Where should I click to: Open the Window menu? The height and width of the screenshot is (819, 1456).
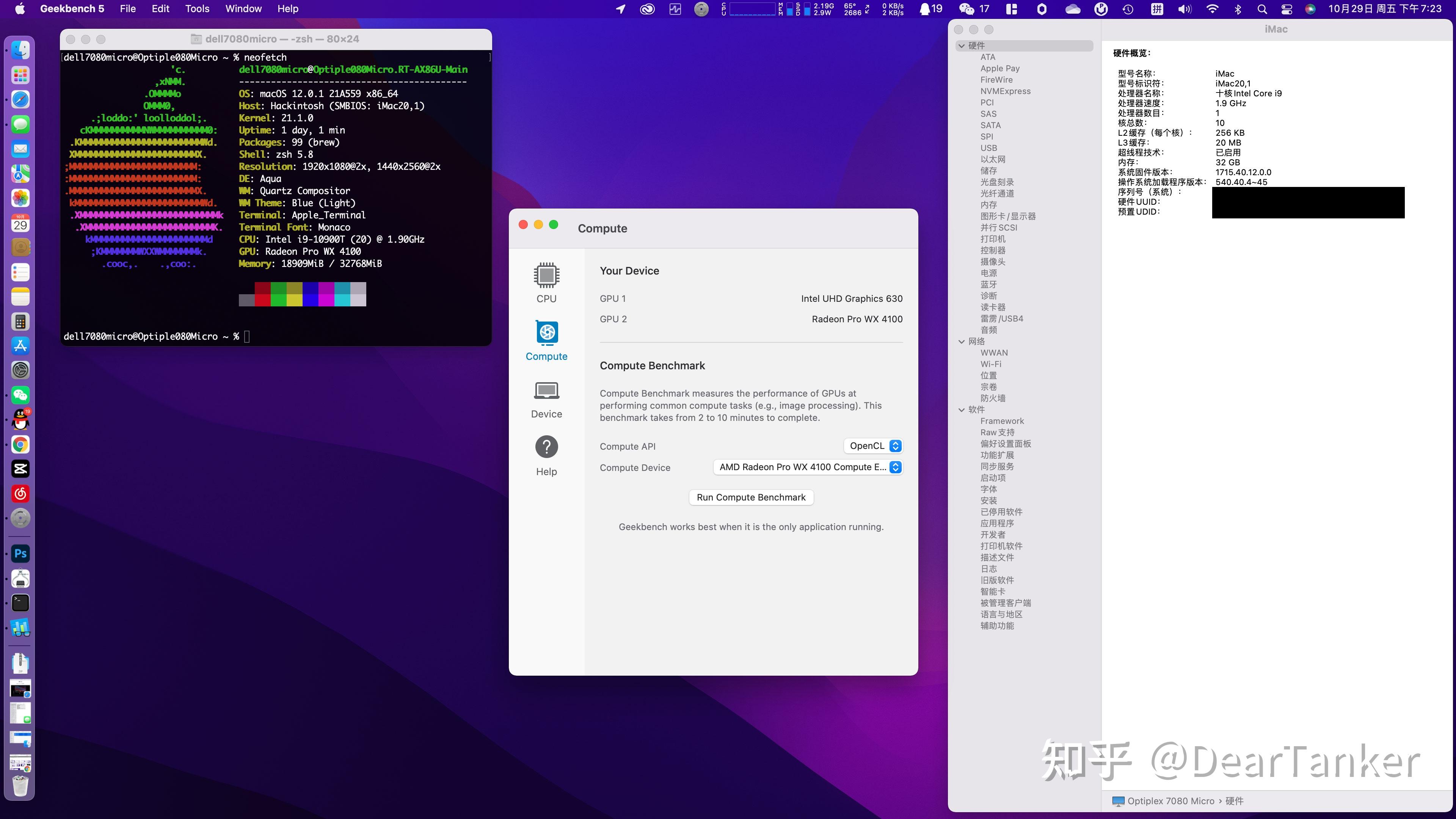pos(243,8)
